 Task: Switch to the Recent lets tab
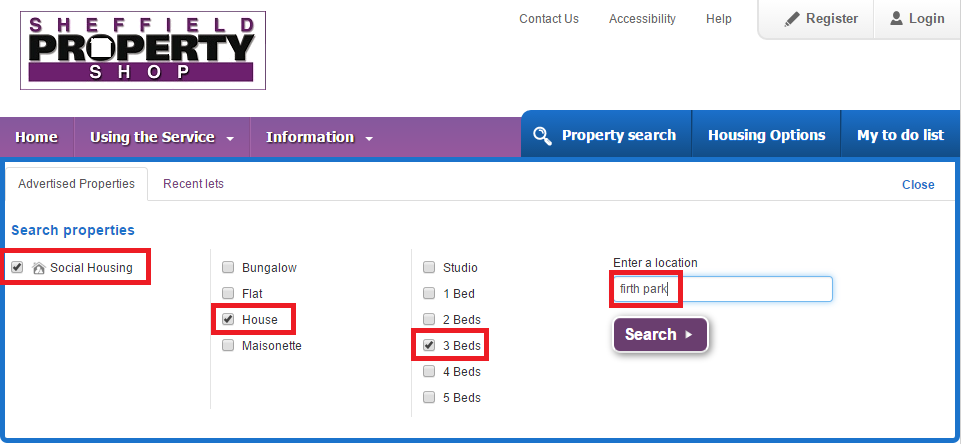(193, 184)
